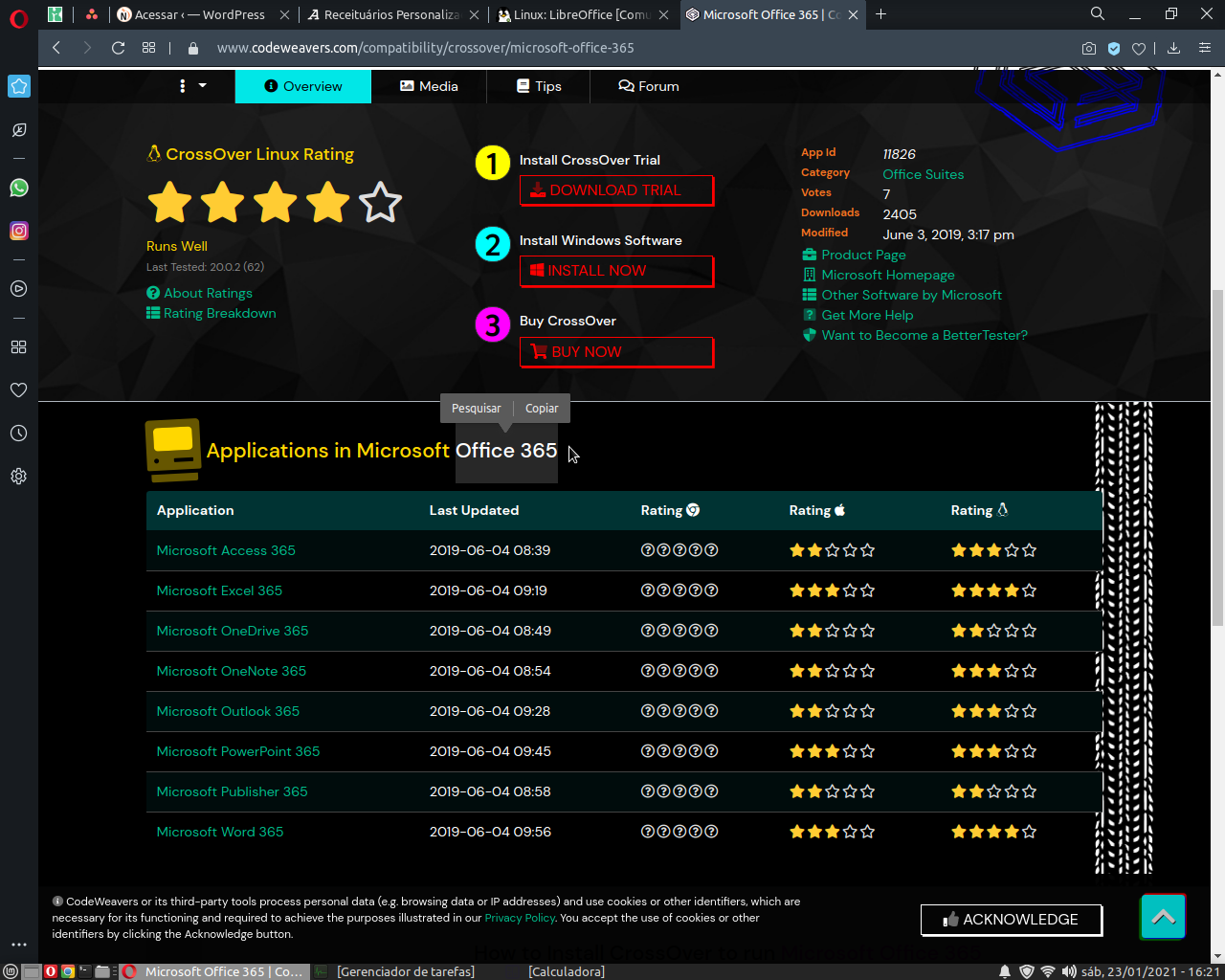This screenshot has height=980, width=1225.
Task: Open Microsoft Publisher 365 link
Action: pos(232,791)
